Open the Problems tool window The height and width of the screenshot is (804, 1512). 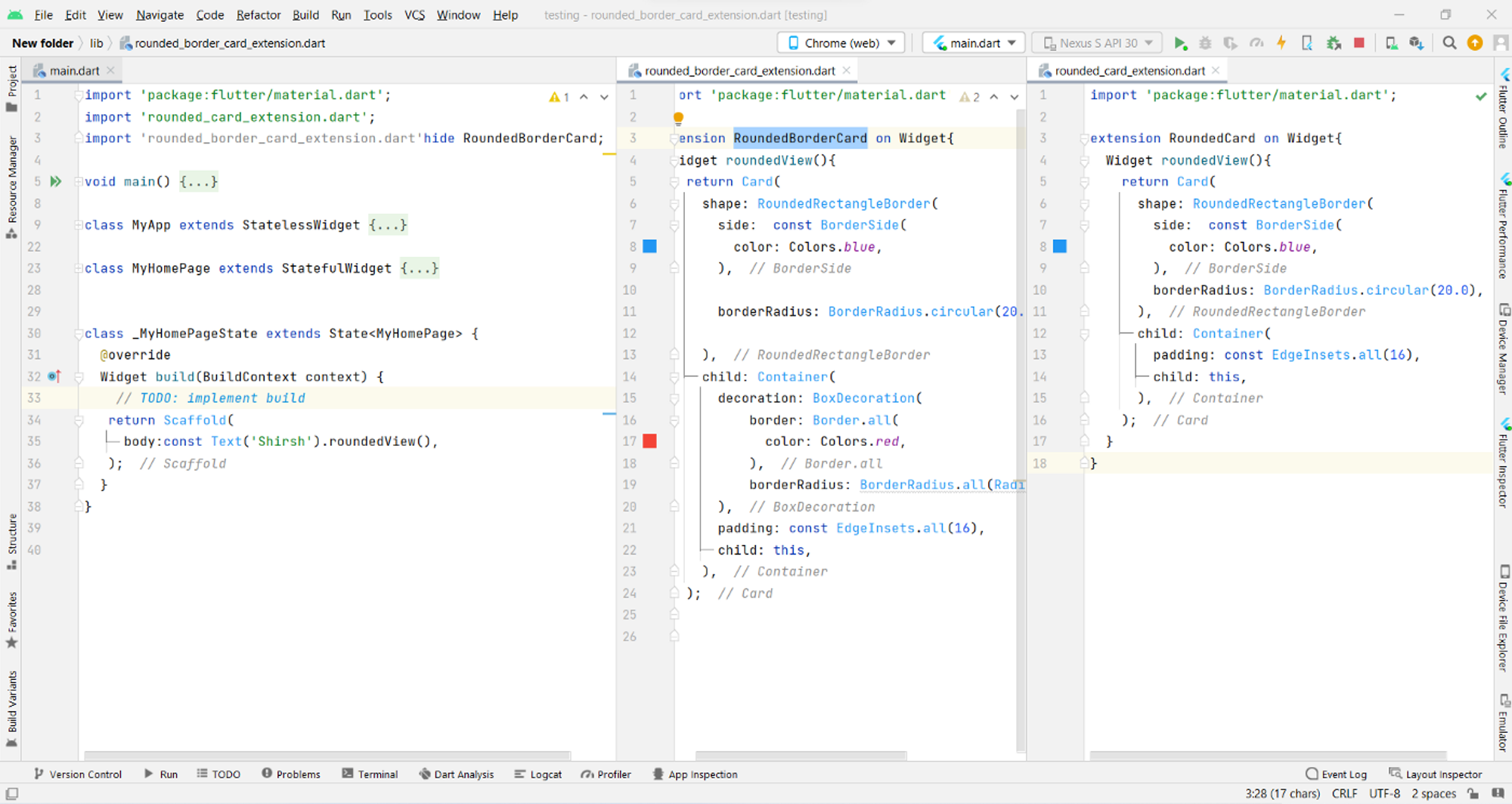[291, 774]
